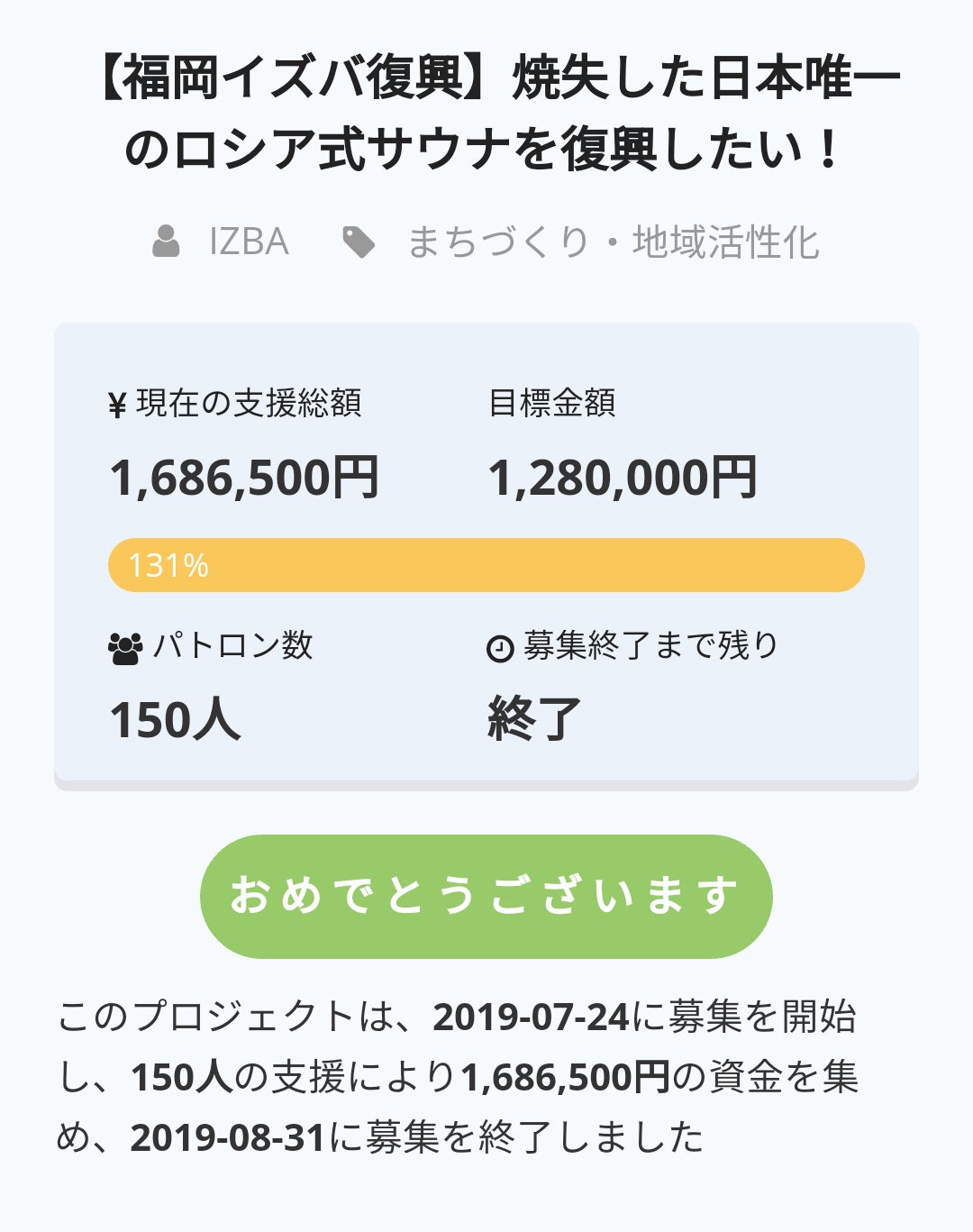Click the tag icon before まちづくり

point(359,242)
